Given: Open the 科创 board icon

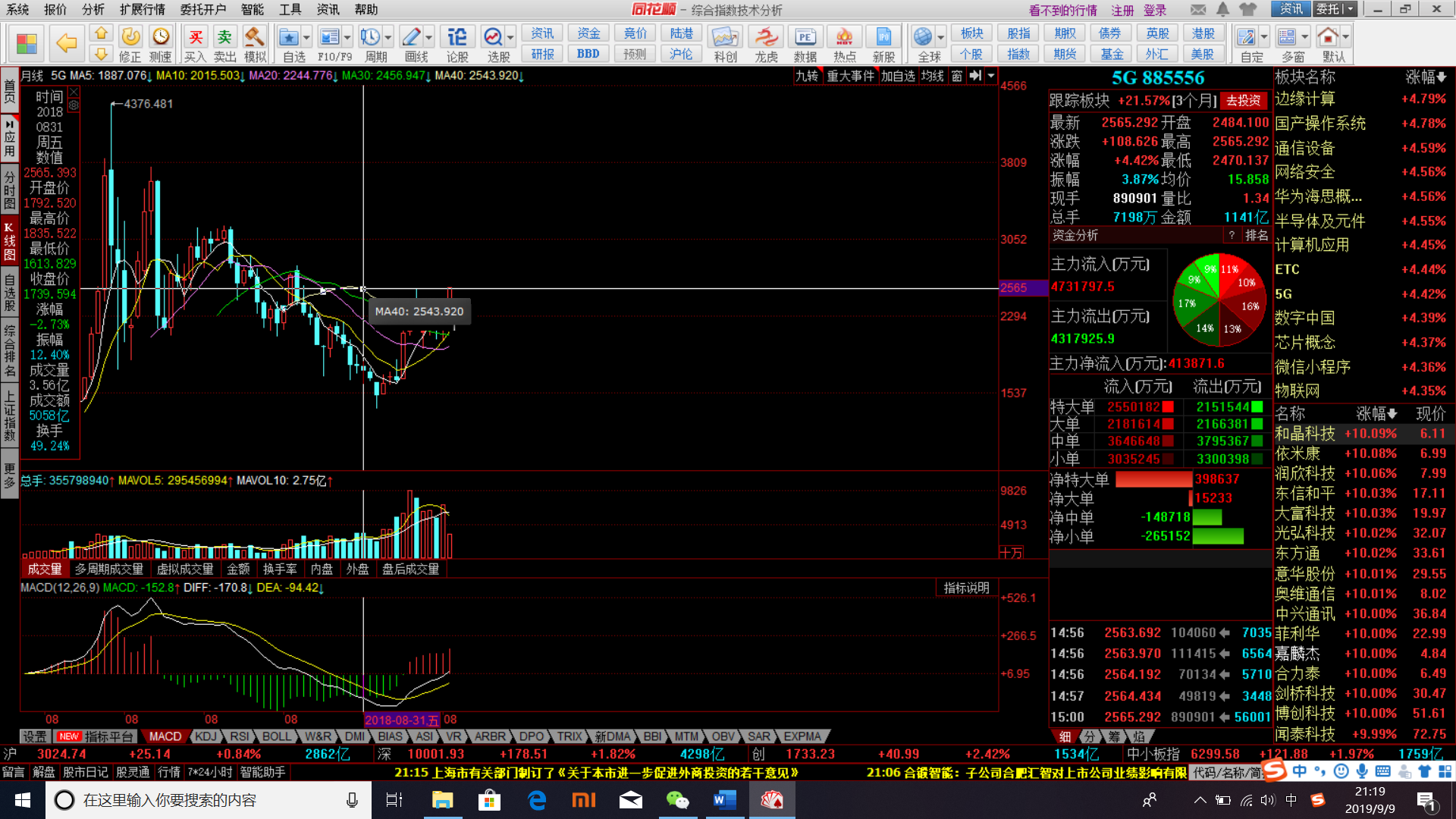Looking at the screenshot, I should [725, 44].
